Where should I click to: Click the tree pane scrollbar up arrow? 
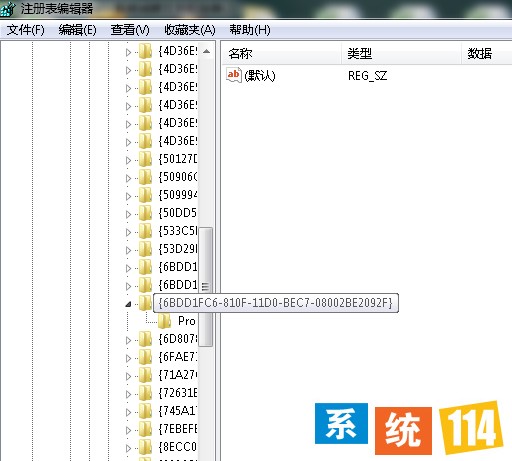[206, 51]
